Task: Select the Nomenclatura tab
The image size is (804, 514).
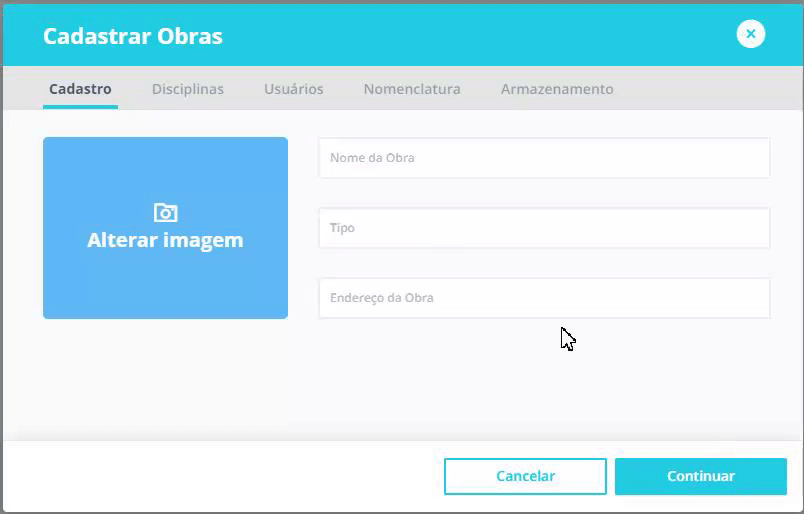Action: click(x=412, y=89)
